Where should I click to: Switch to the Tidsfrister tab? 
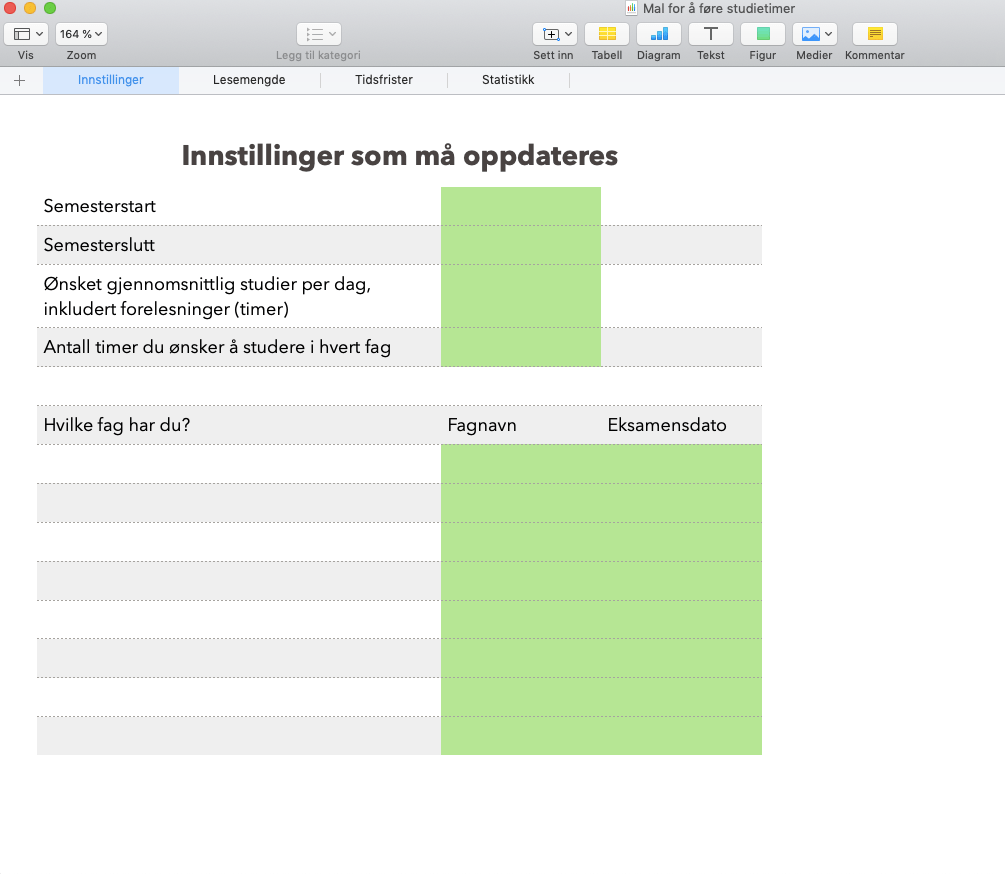point(384,80)
